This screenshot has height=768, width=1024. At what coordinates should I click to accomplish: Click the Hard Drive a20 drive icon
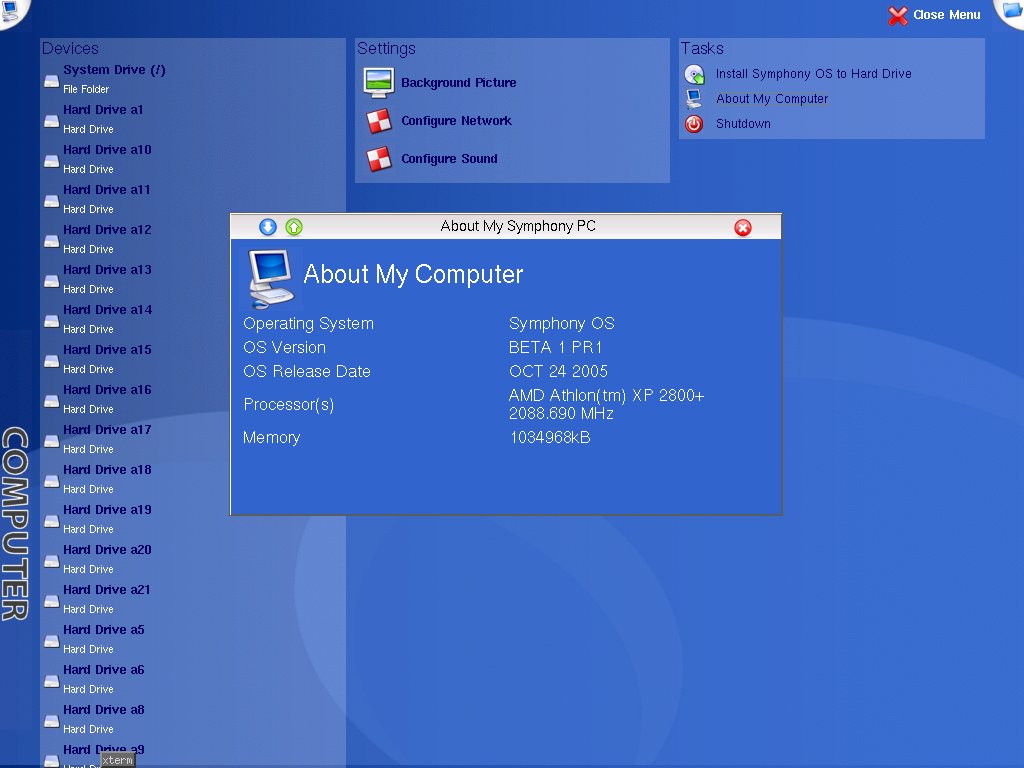coord(52,560)
